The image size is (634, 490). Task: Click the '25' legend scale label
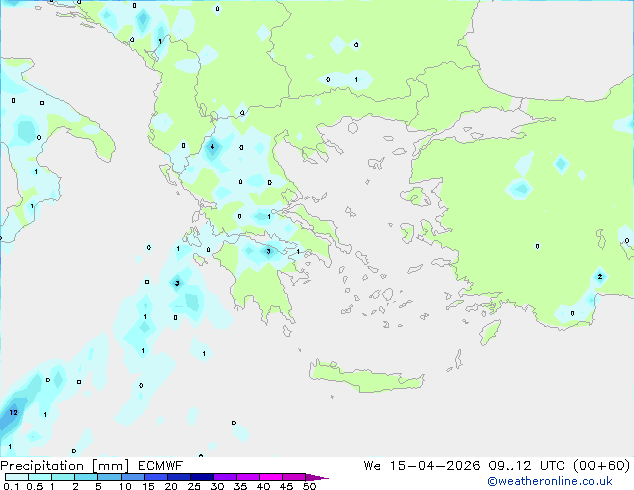click(x=194, y=486)
